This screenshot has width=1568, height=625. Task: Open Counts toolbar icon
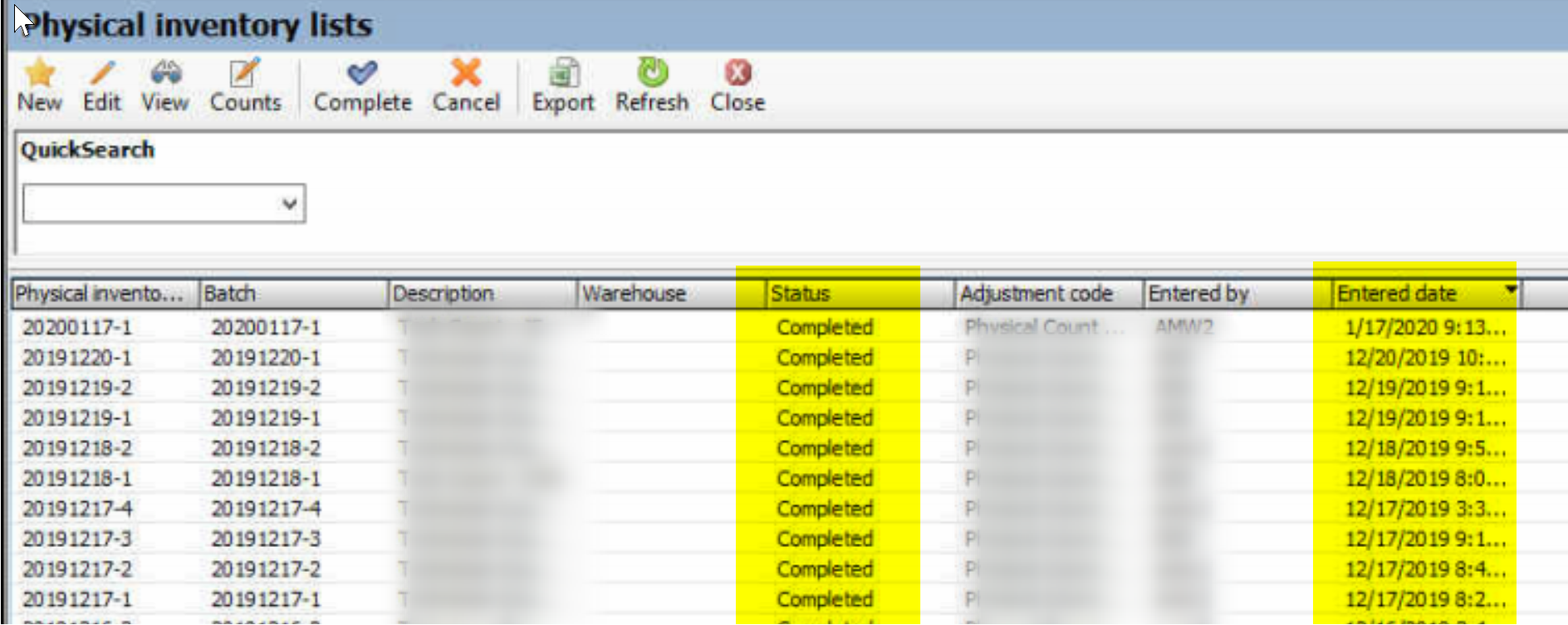[x=244, y=73]
